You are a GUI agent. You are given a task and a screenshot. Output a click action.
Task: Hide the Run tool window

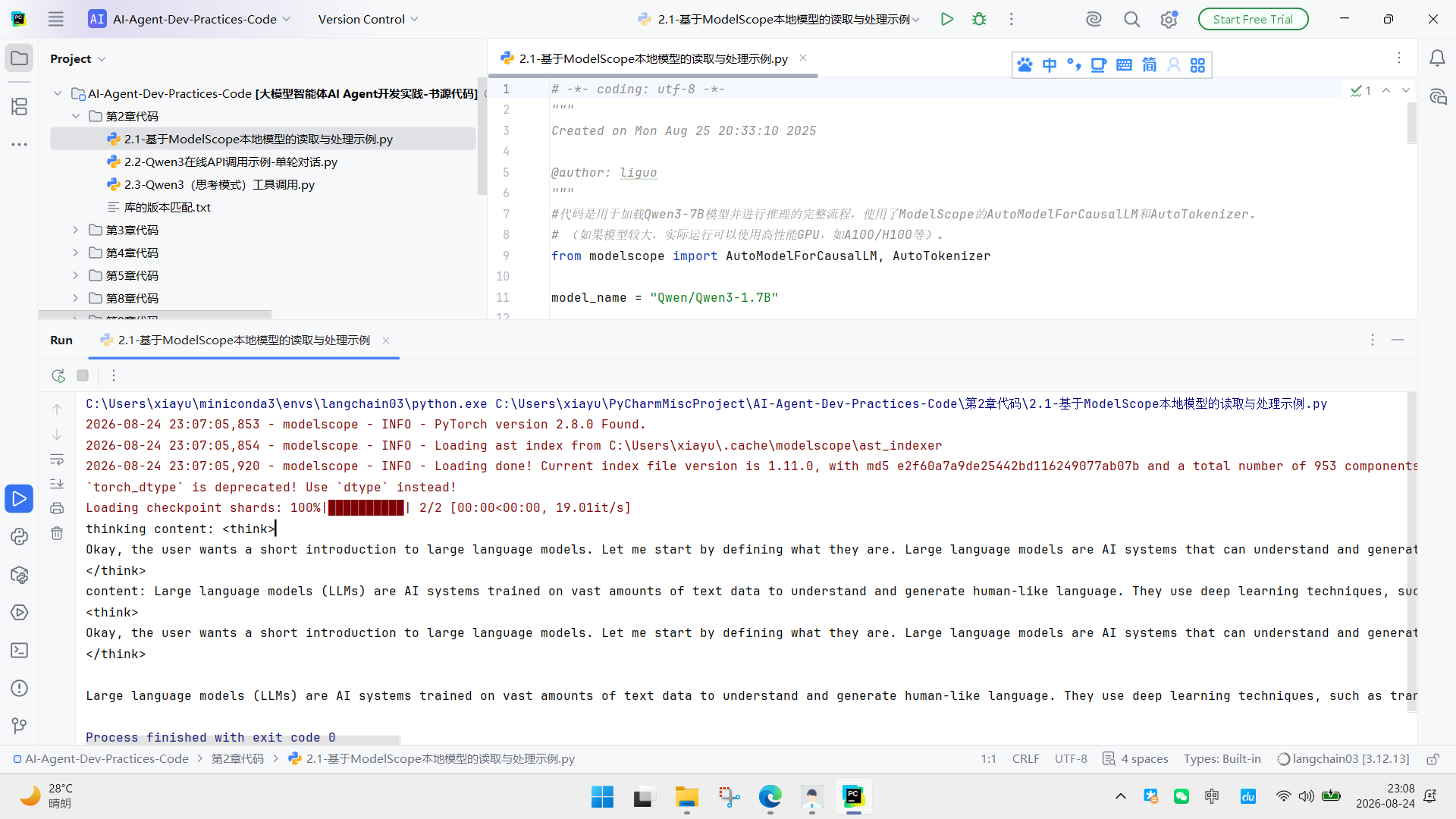(x=1398, y=340)
